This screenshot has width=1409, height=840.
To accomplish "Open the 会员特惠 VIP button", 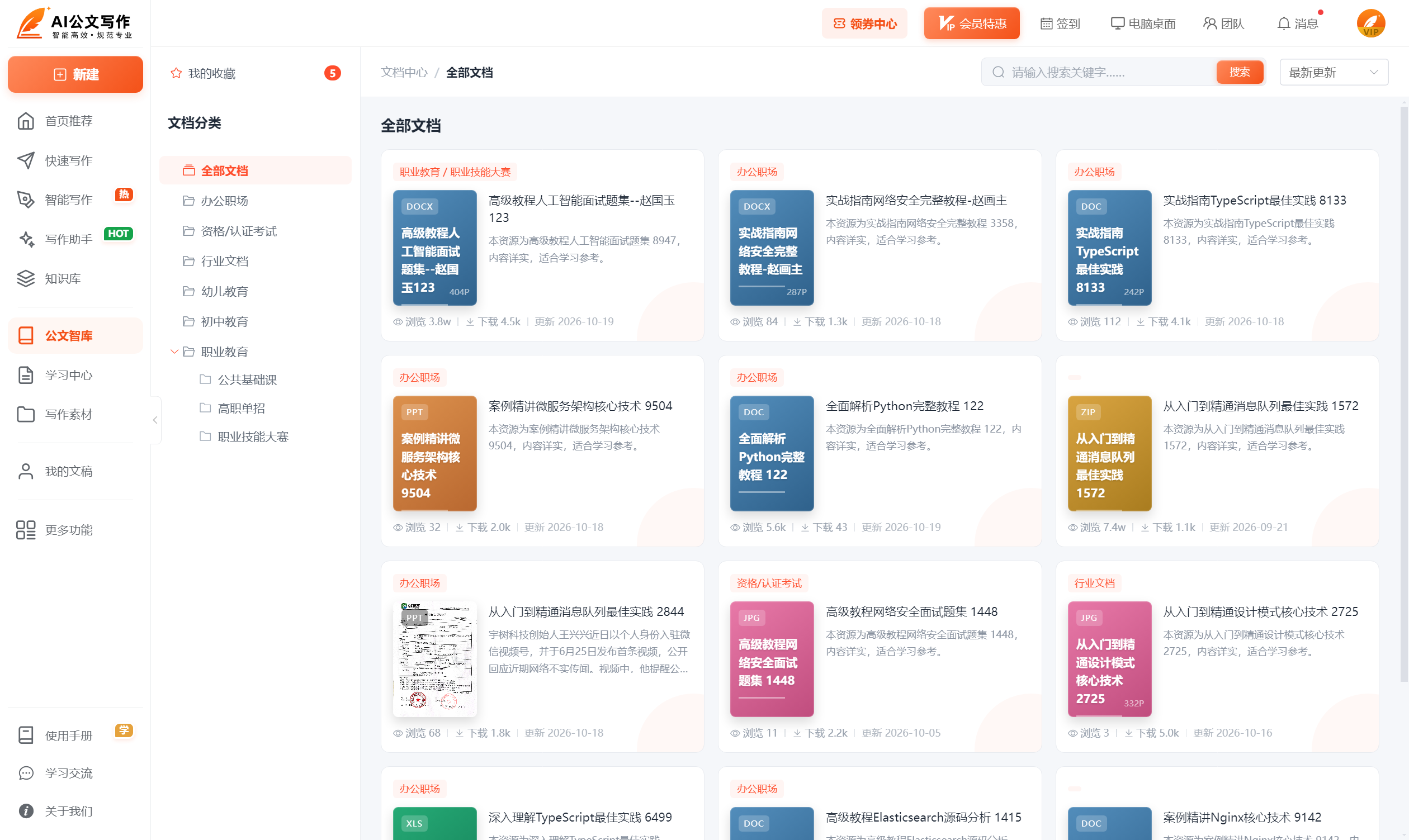I will click(x=972, y=23).
